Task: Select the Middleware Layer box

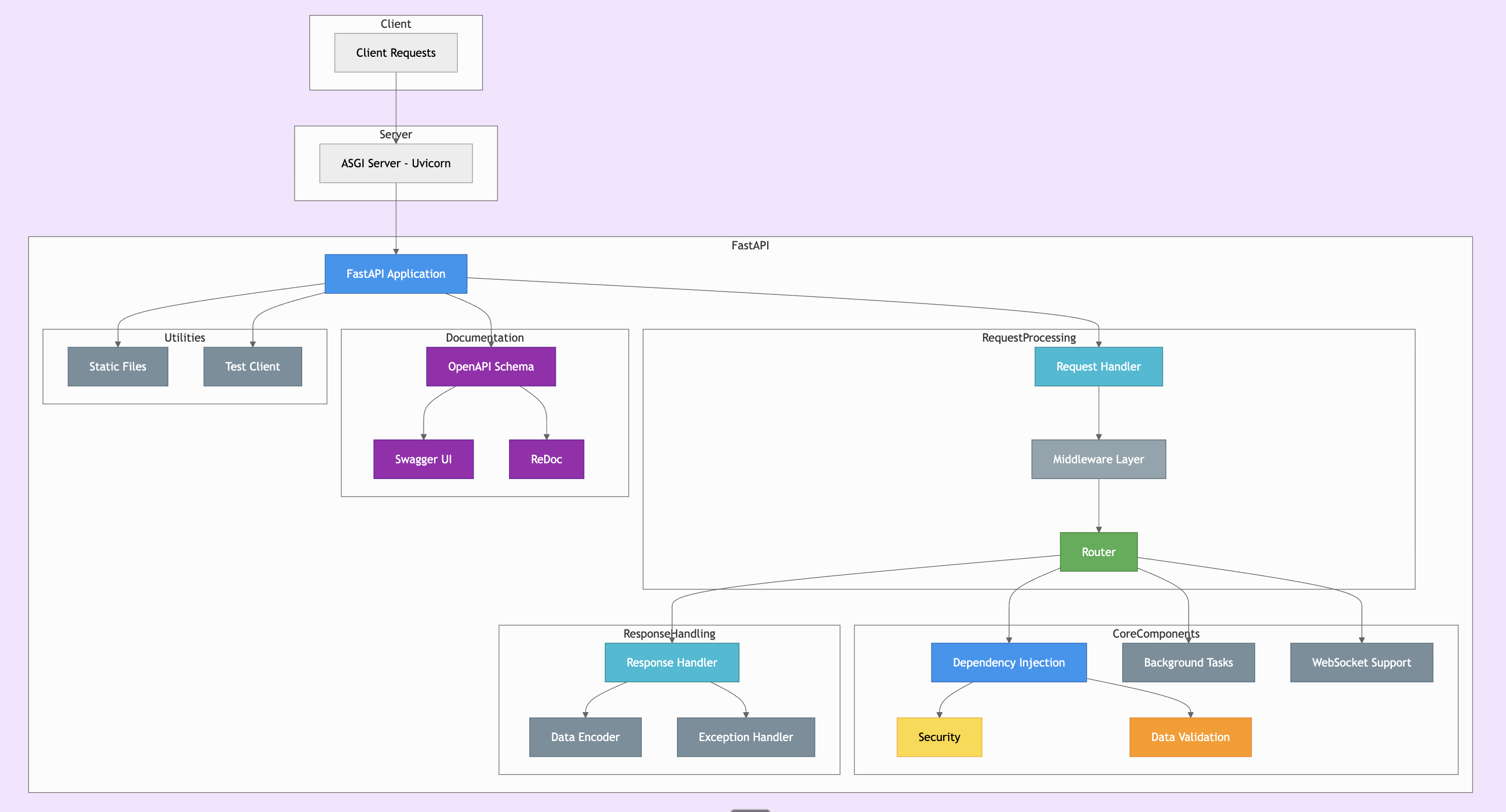Action: (x=1098, y=459)
